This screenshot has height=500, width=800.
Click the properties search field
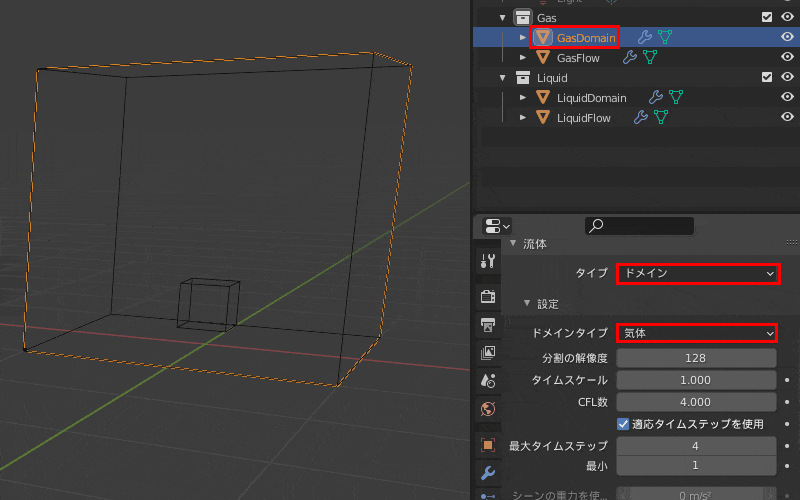click(639, 226)
